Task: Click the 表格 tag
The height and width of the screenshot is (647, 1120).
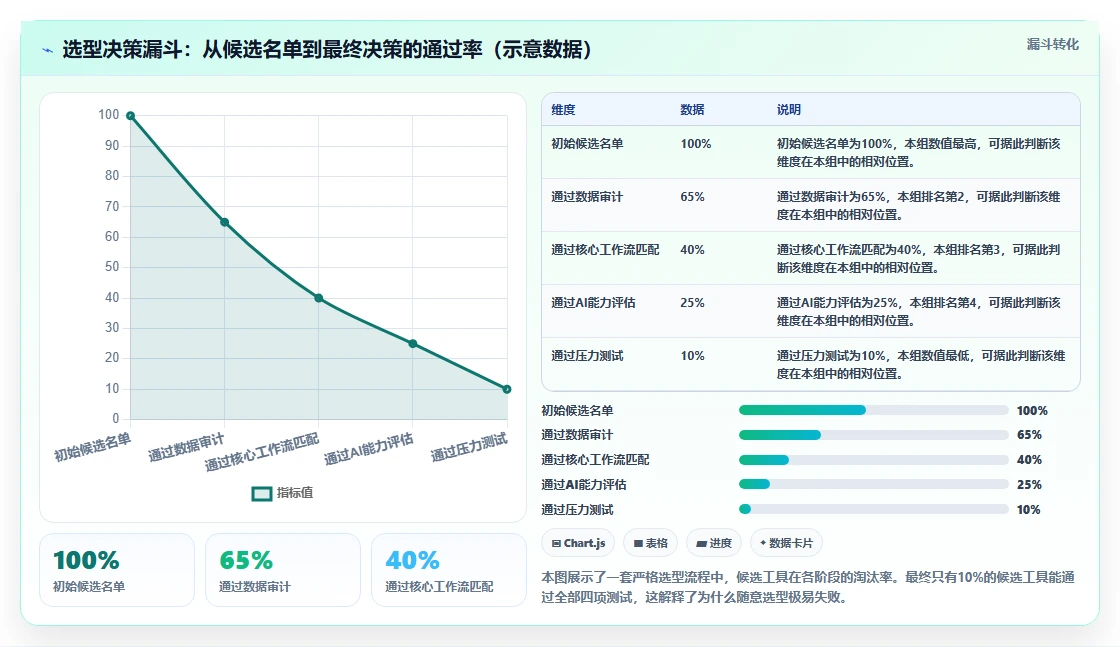Action: tap(651, 543)
